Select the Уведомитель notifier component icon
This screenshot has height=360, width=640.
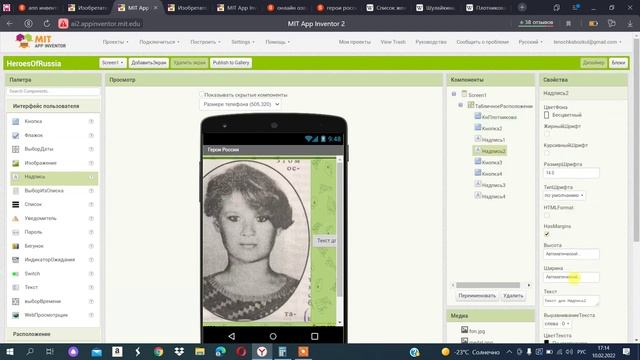pyautogui.click(x=16, y=218)
